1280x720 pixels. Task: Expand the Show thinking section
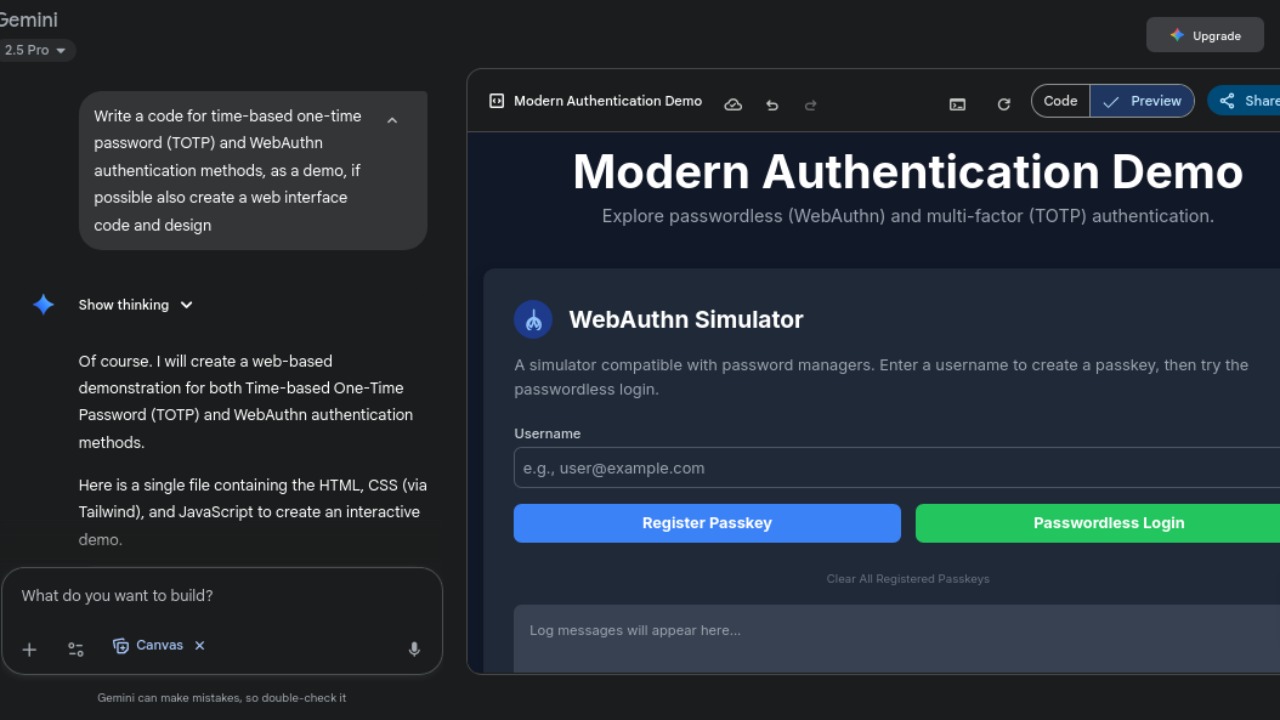click(x=136, y=305)
